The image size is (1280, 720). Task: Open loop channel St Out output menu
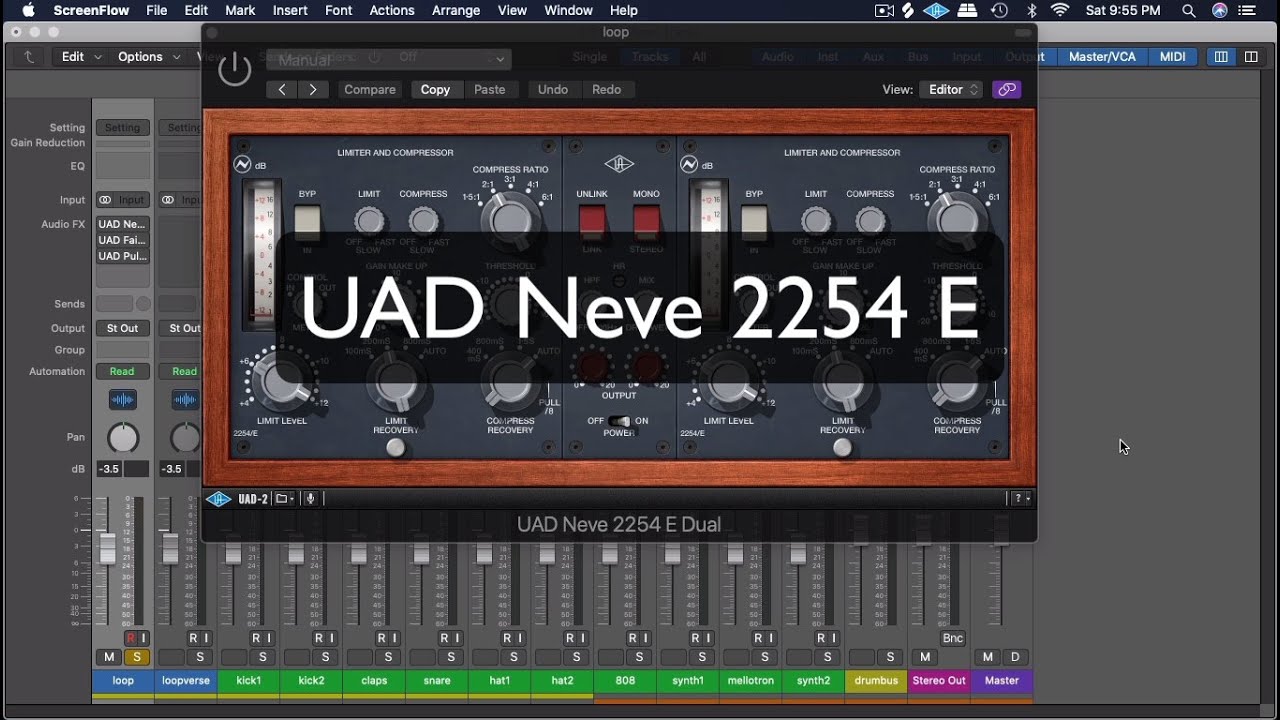pyautogui.click(x=122, y=328)
